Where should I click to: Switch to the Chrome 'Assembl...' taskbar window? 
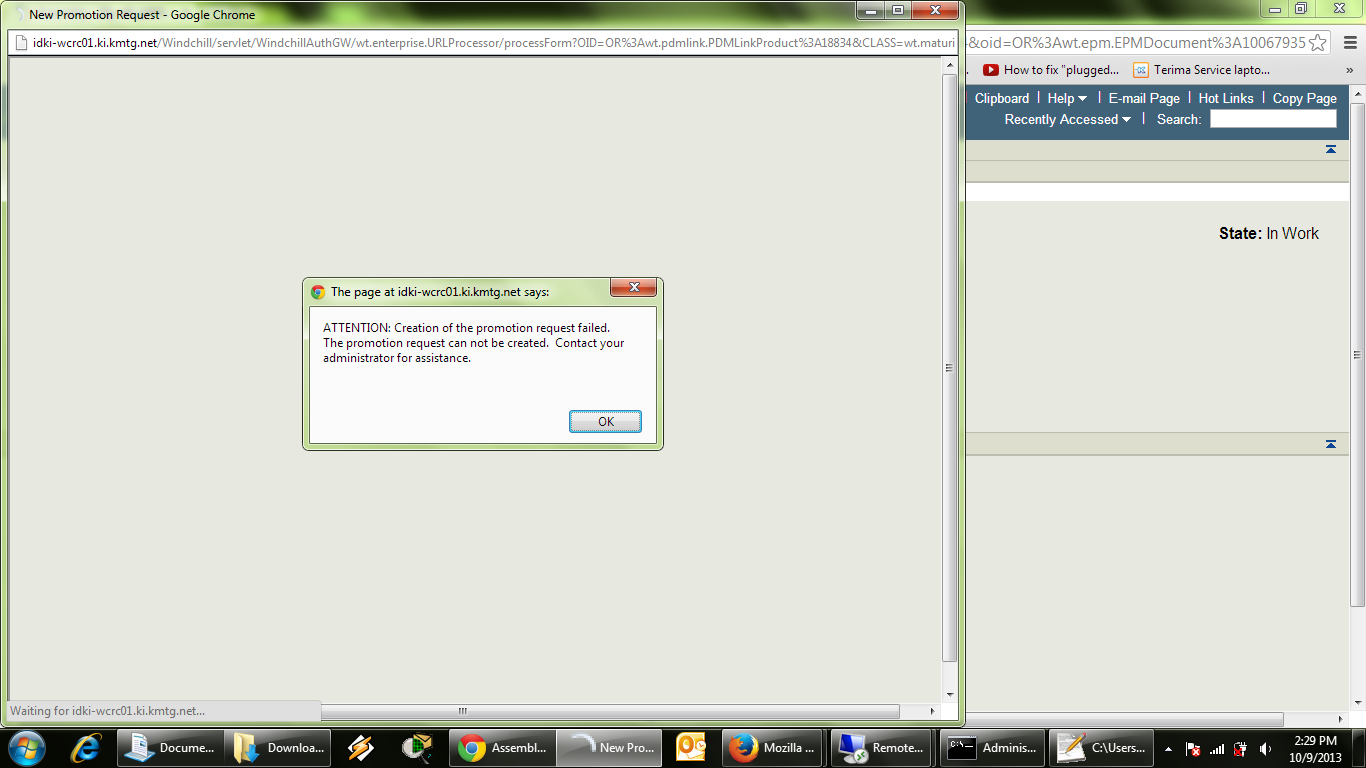pos(500,747)
